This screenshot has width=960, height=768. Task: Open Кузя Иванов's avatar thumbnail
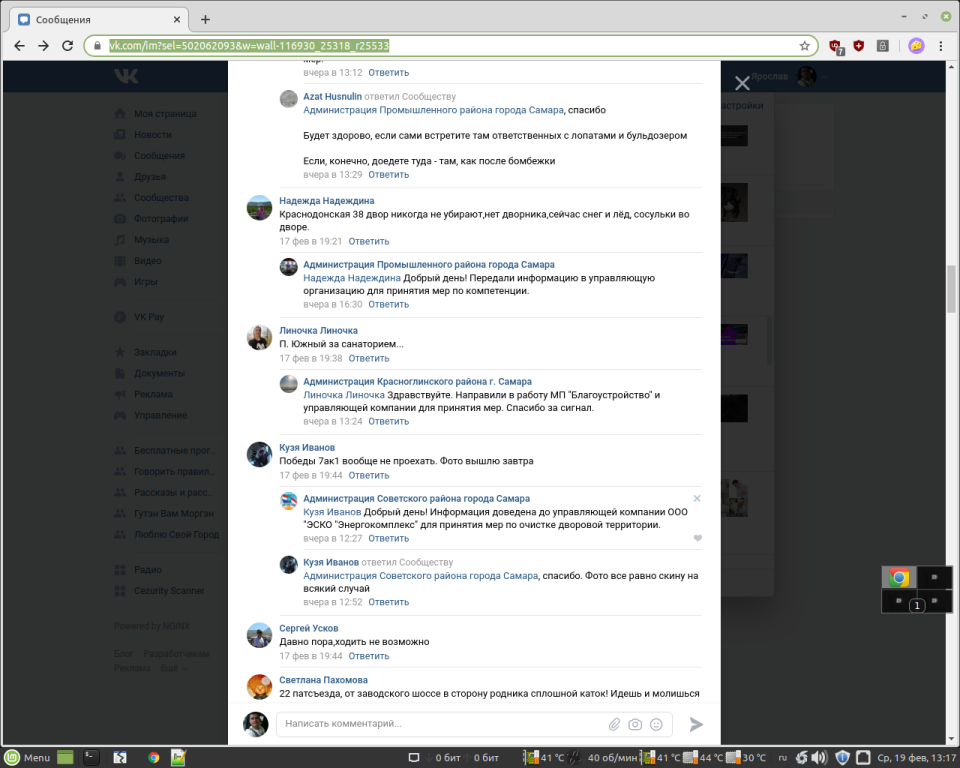(x=259, y=455)
